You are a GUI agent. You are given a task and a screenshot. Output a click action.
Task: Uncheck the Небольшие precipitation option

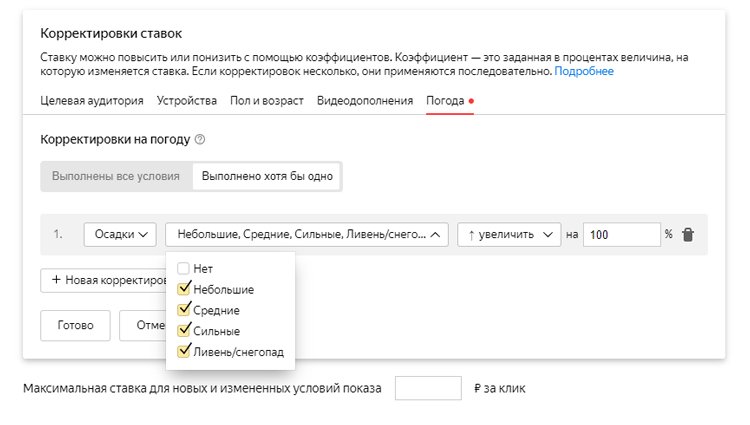[x=184, y=289]
